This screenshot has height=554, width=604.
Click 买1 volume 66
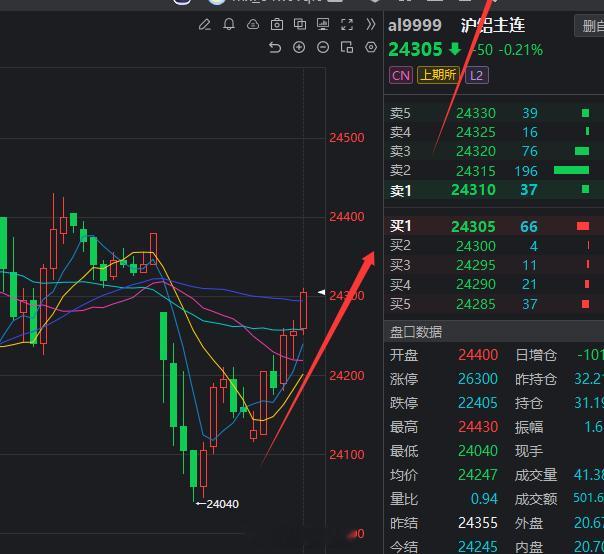pyautogui.click(x=529, y=227)
